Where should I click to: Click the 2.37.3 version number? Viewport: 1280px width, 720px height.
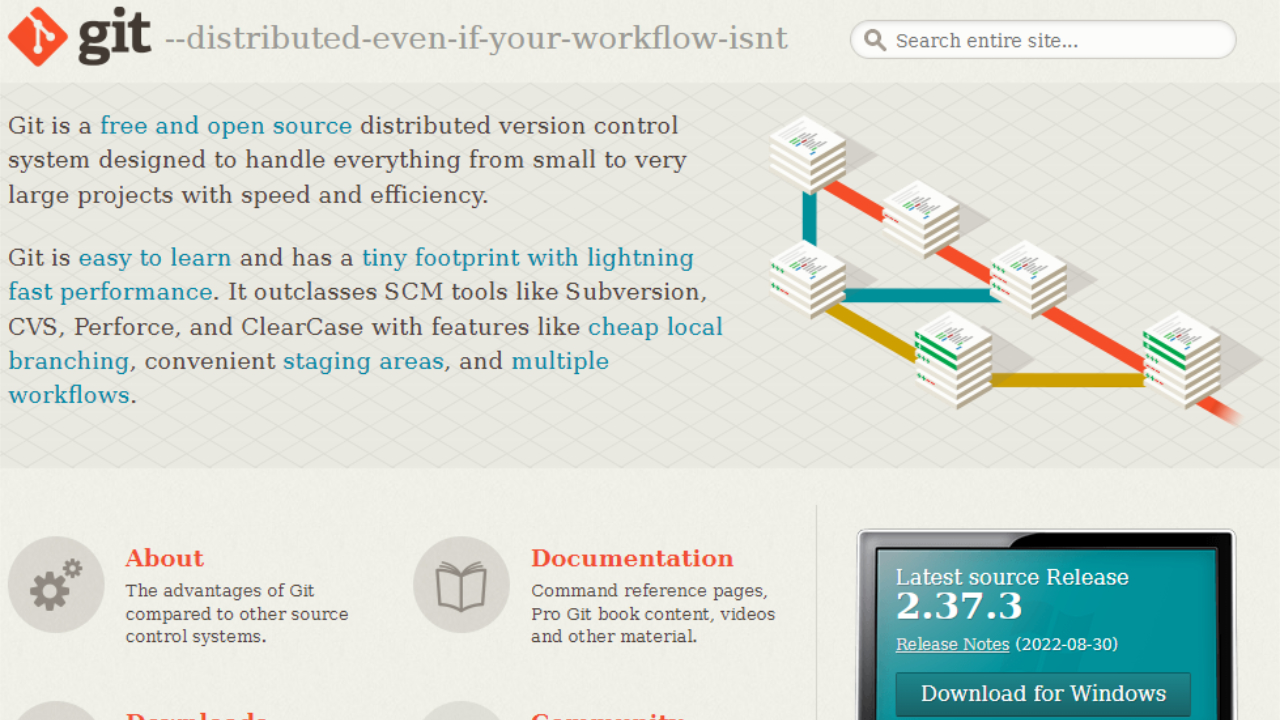(x=958, y=607)
